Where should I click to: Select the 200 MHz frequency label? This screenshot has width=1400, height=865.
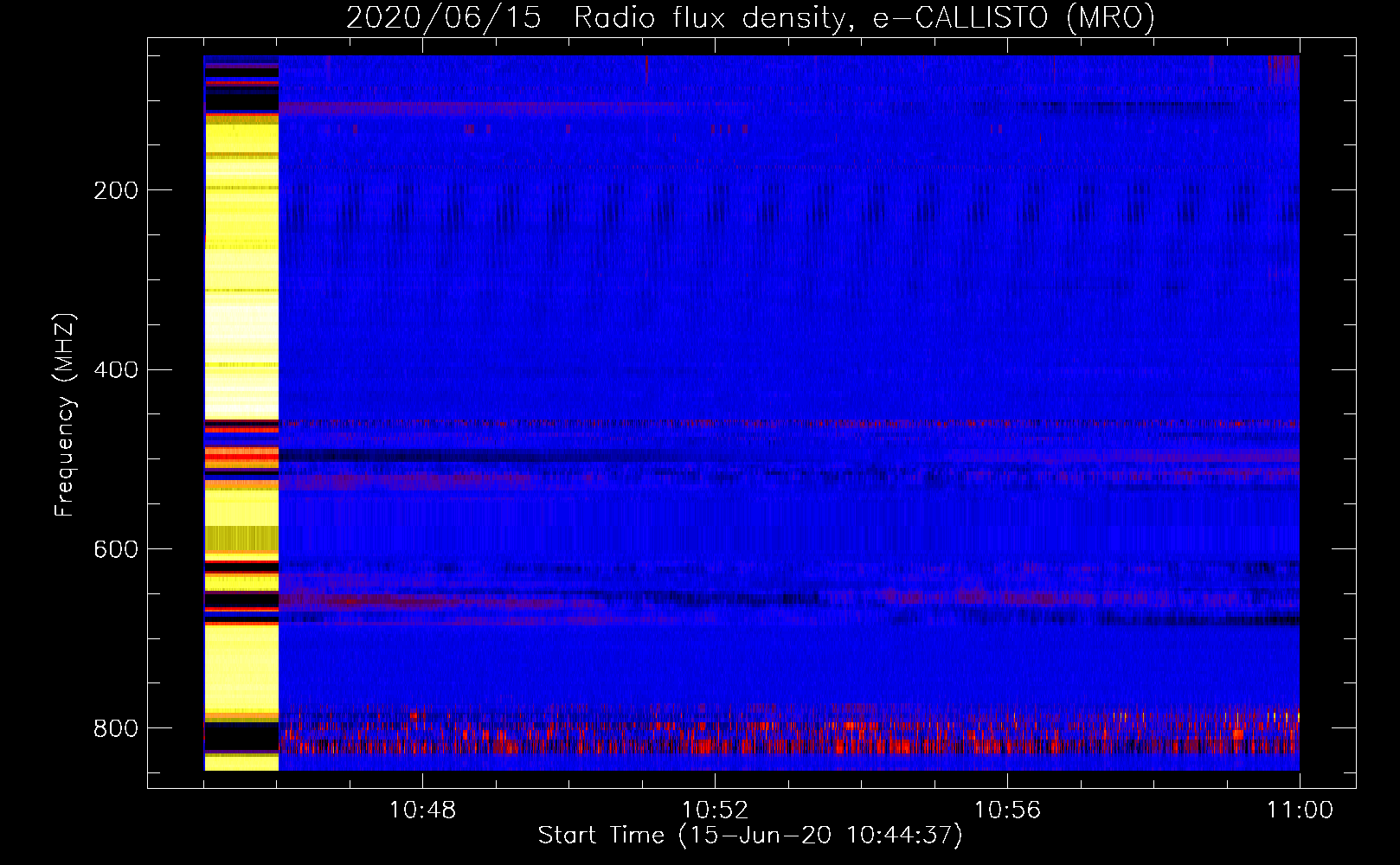point(115,190)
